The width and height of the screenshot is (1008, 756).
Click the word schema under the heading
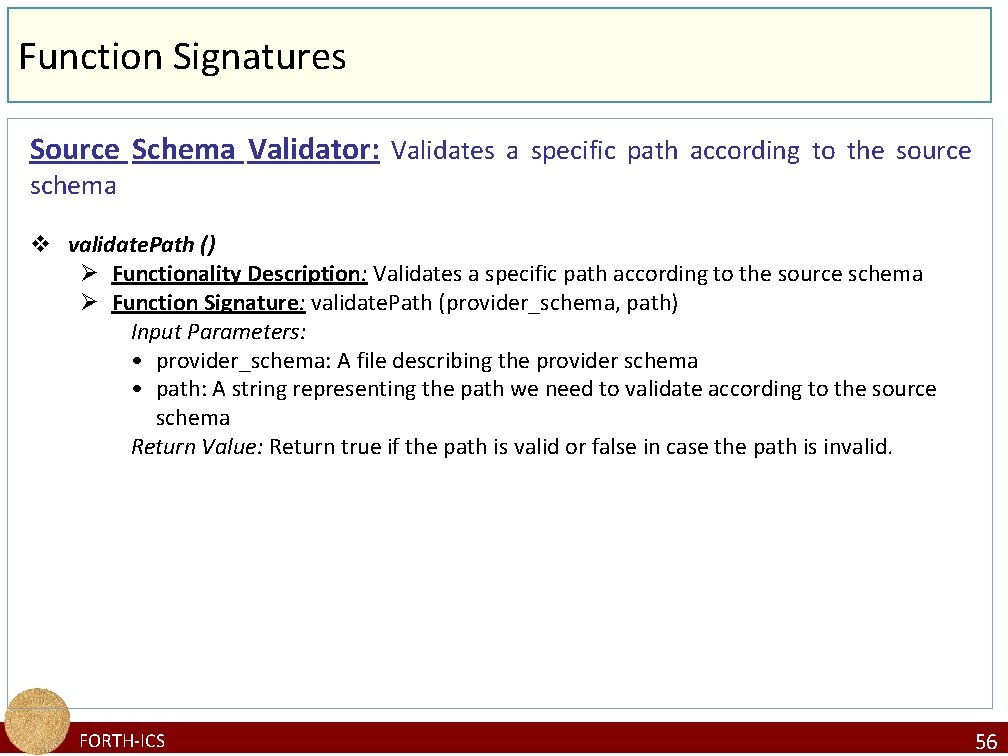tap(73, 186)
